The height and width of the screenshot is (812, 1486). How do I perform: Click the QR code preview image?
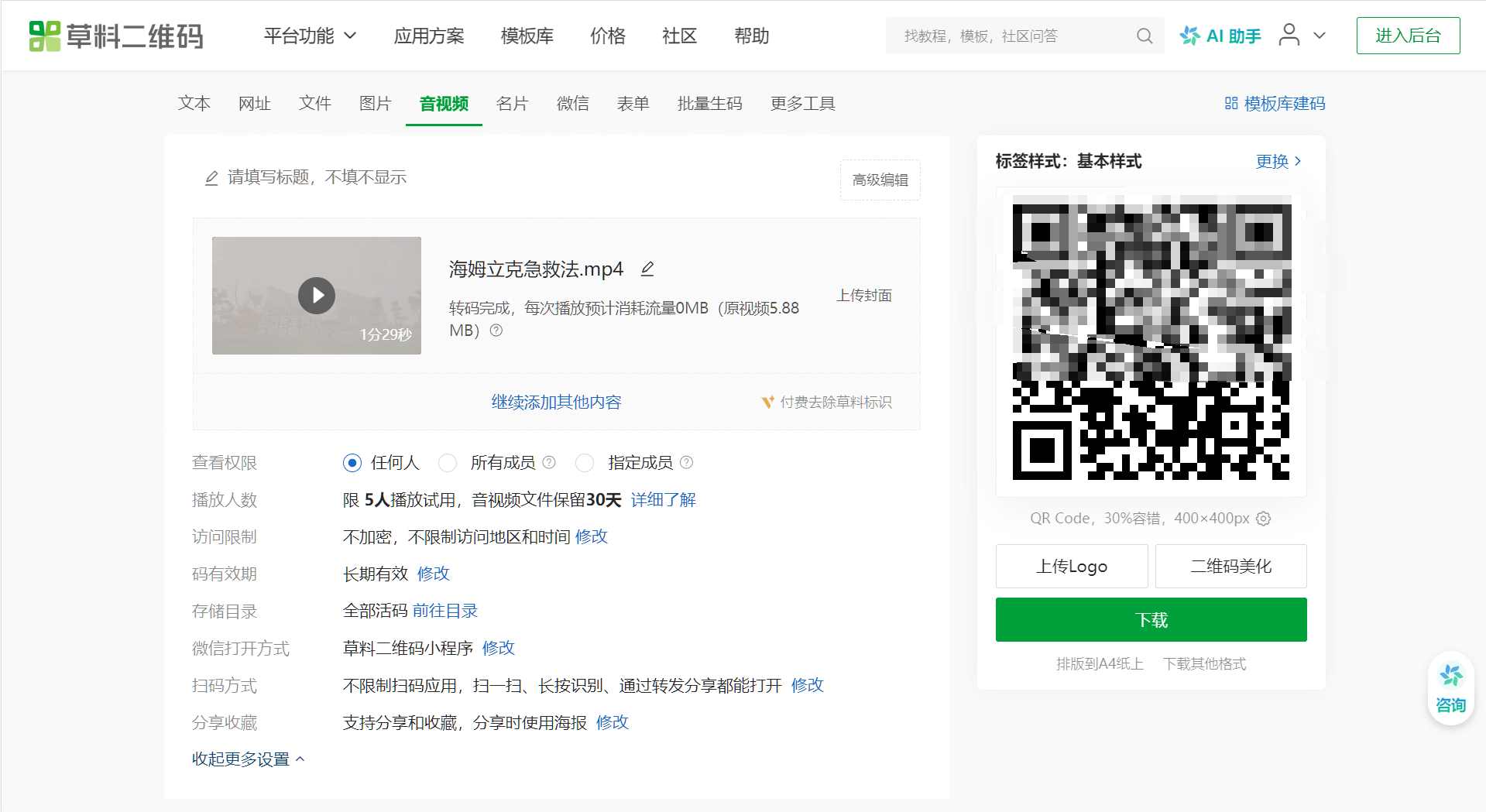pos(1151,341)
